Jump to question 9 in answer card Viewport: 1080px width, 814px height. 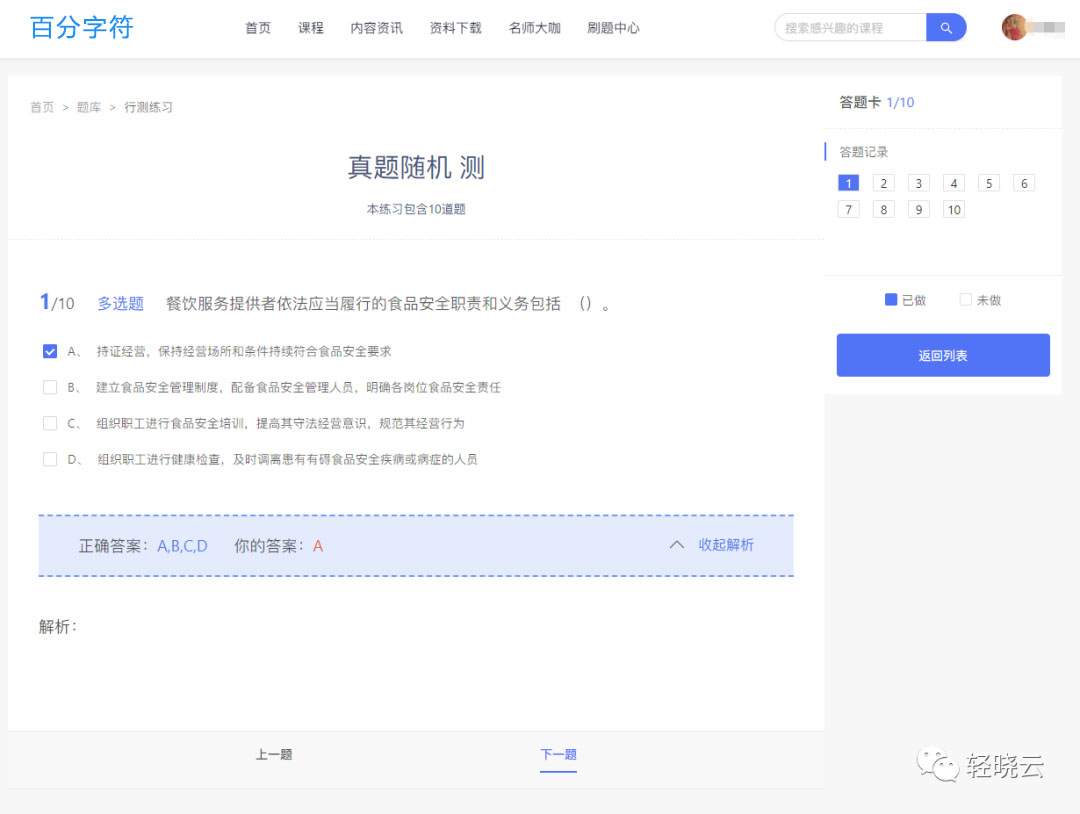tap(919, 209)
